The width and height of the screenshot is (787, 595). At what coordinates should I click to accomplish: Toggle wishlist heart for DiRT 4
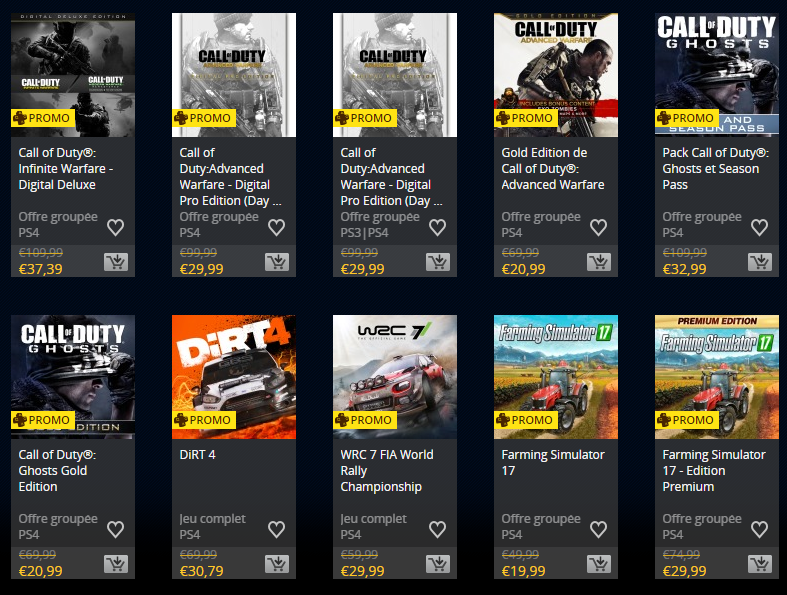(277, 529)
